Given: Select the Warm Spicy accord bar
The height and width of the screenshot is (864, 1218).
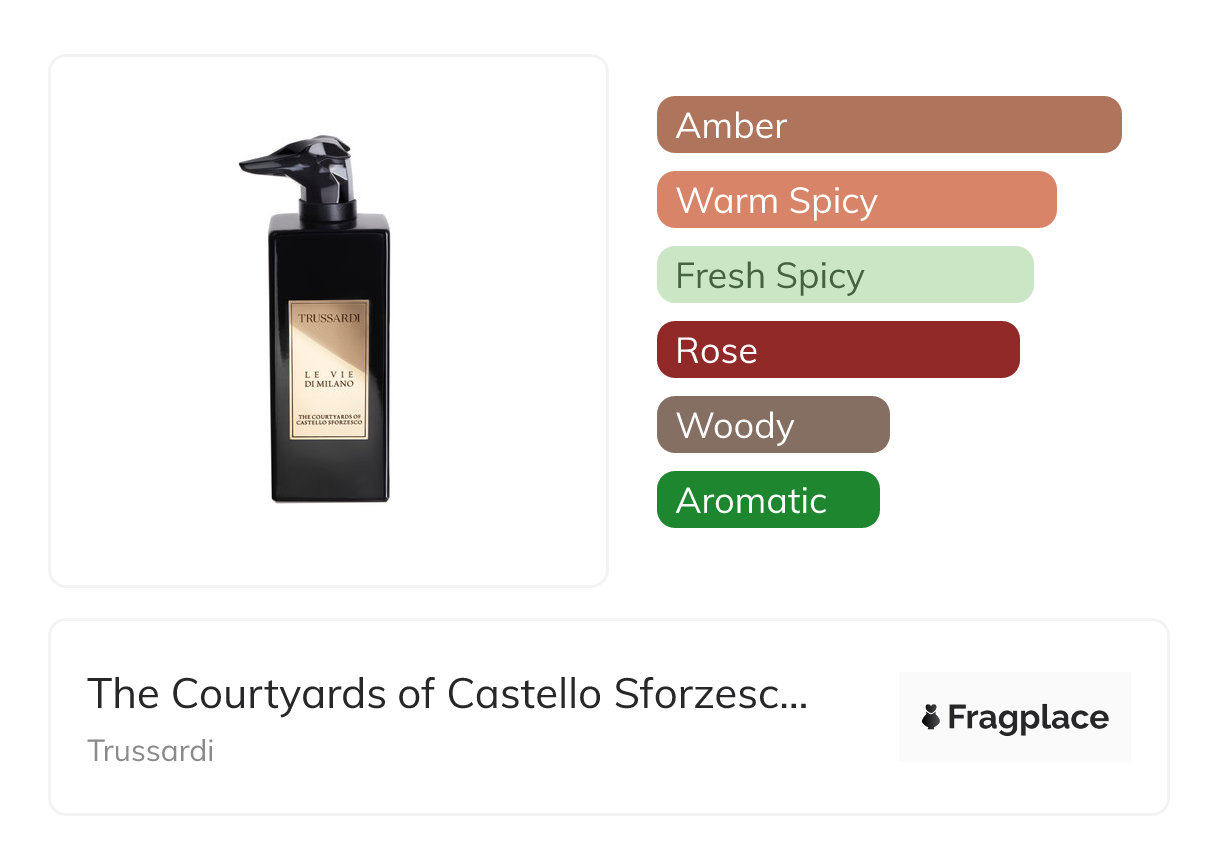Looking at the screenshot, I should point(856,200).
